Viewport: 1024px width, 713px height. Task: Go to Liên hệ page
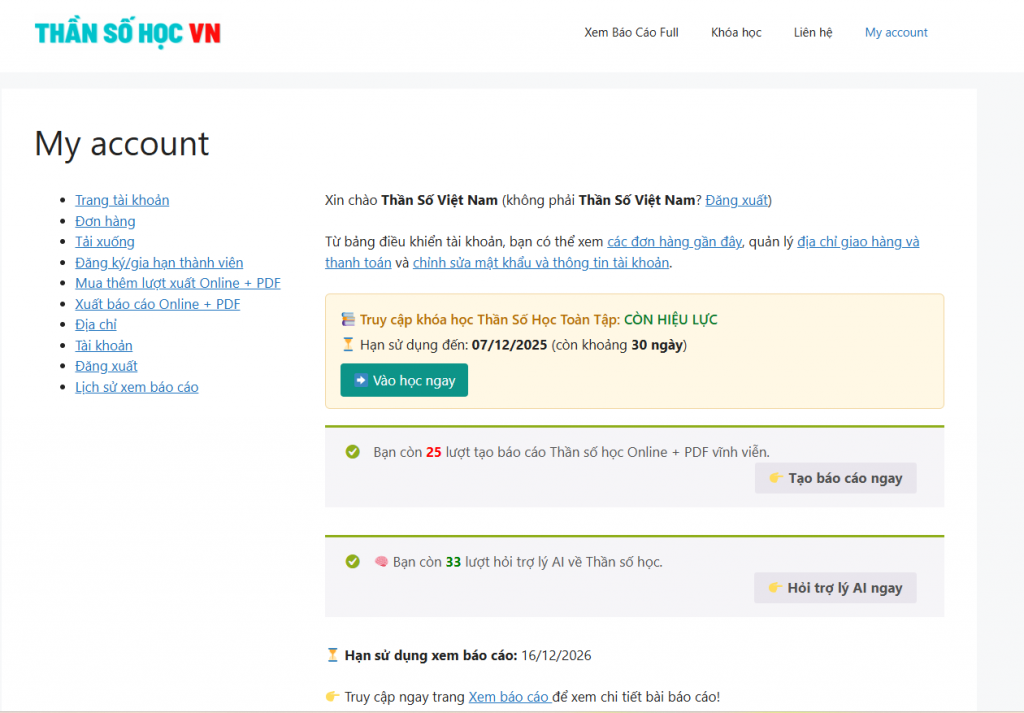pyautogui.click(x=812, y=33)
